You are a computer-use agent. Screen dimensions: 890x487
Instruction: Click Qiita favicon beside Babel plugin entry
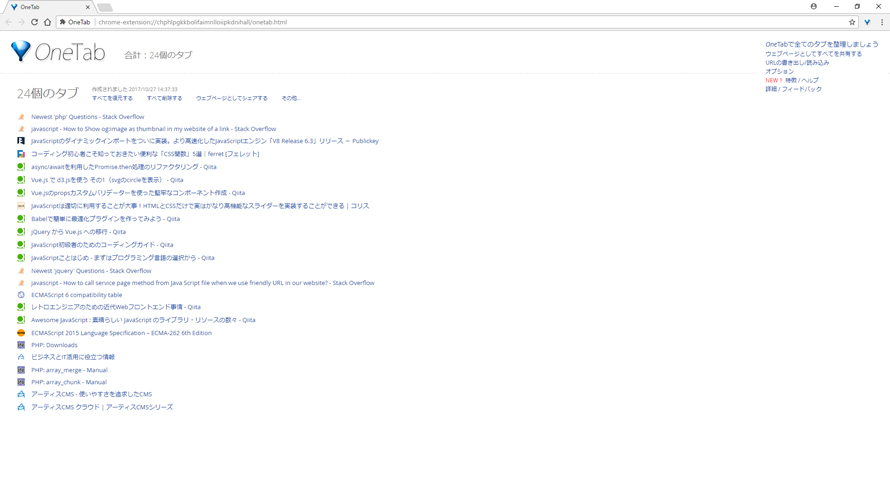click(x=21, y=219)
